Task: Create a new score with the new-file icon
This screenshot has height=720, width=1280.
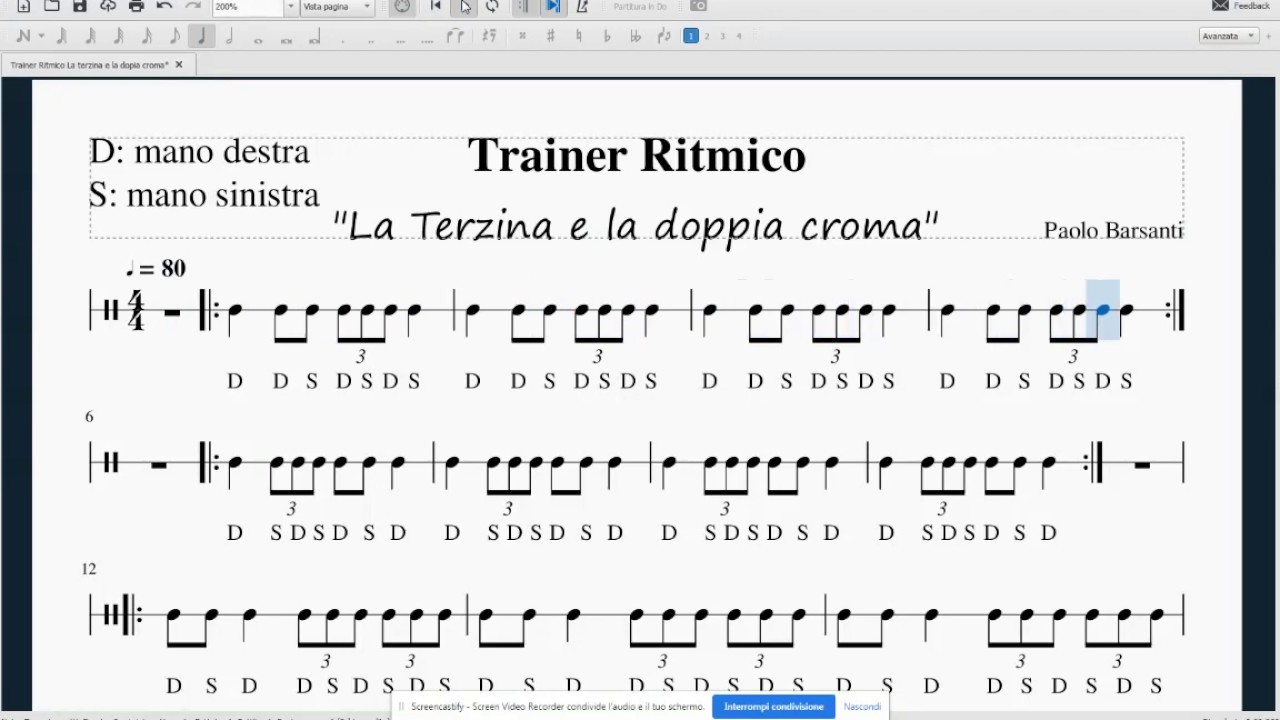Action: pyautogui.click(x=24, y=6)
